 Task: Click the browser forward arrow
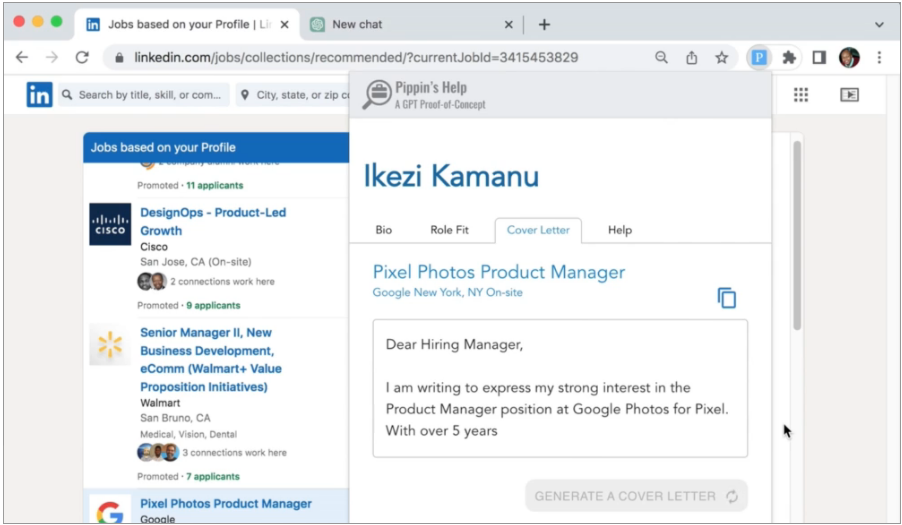point(52,57)
